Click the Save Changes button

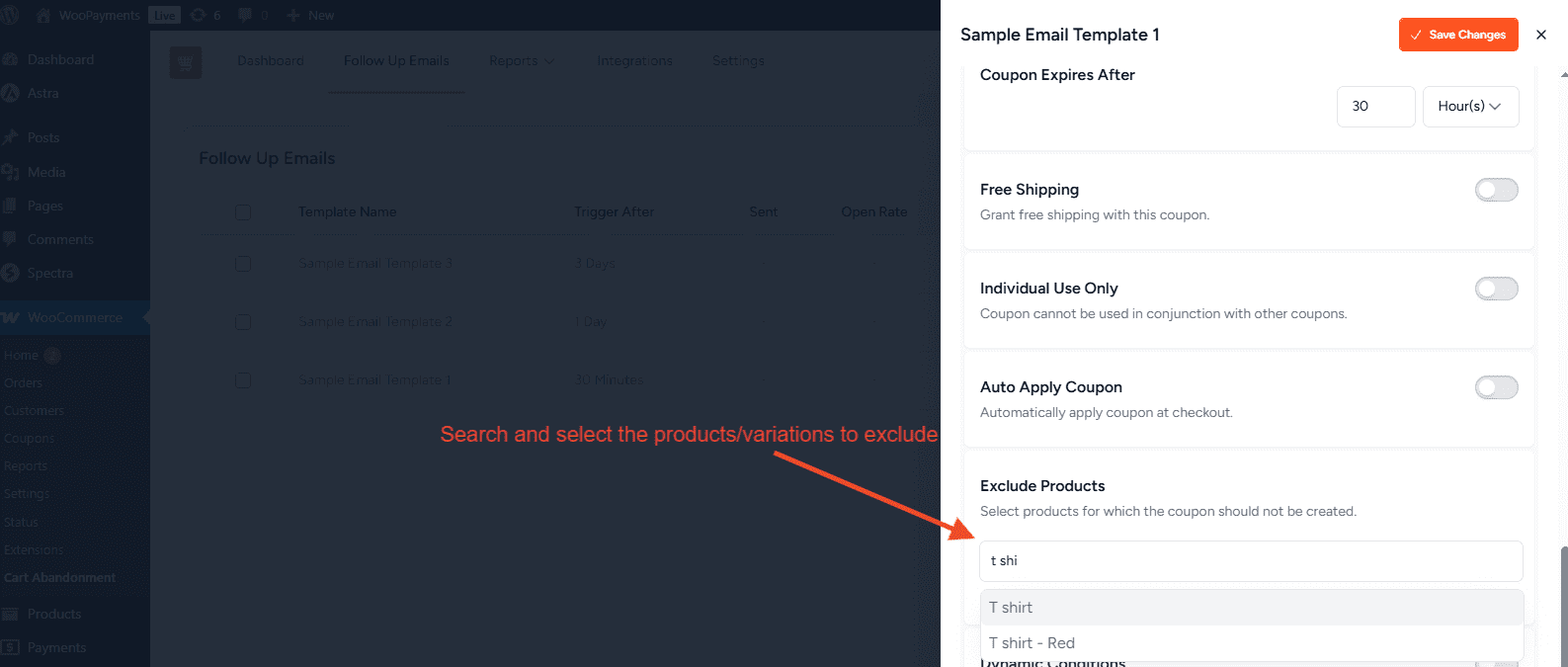click(x=1457, y=35)
